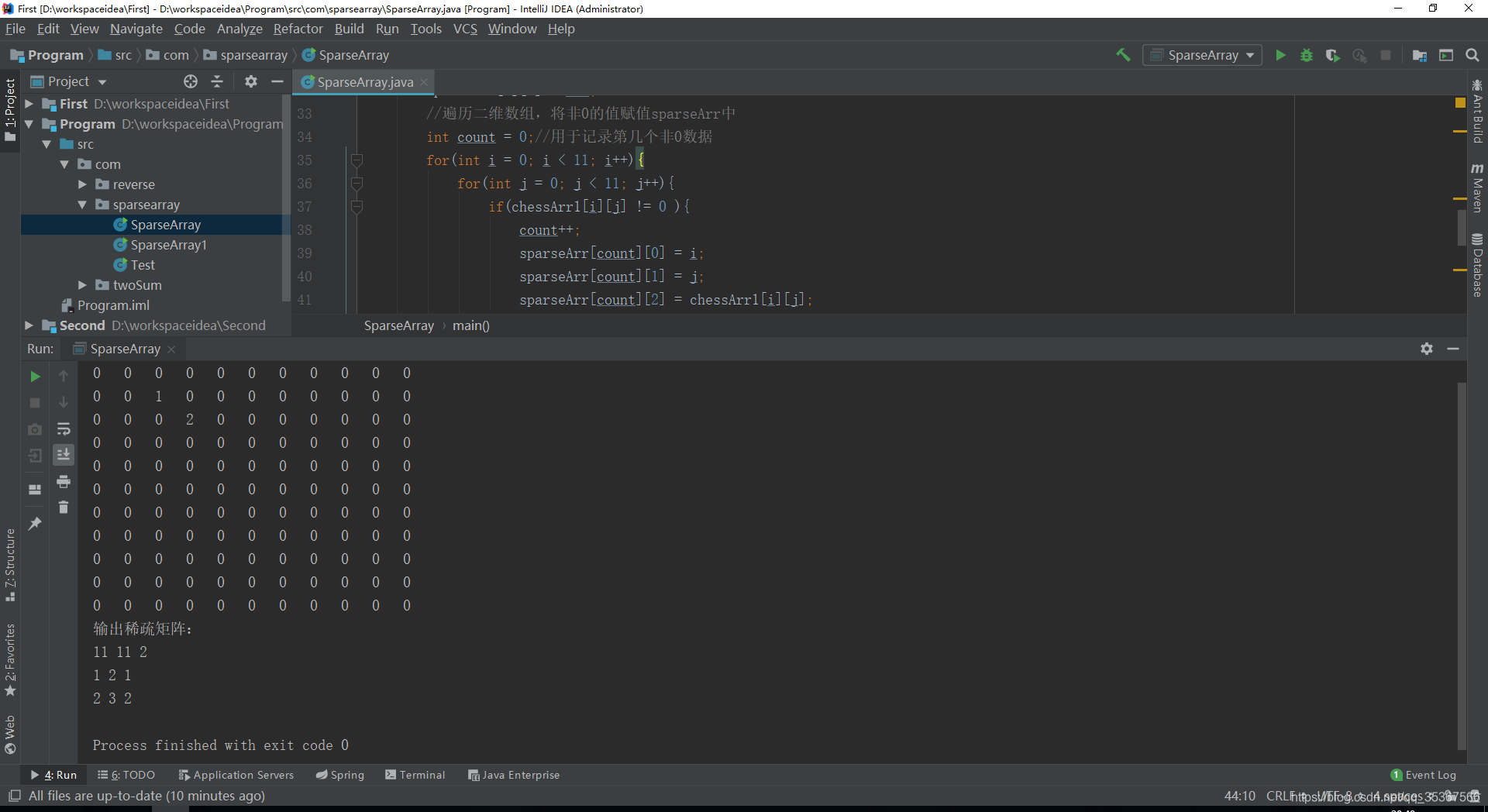The image size is (1488, 812).
Task: Expand the First project node
Action: (29, 104)
